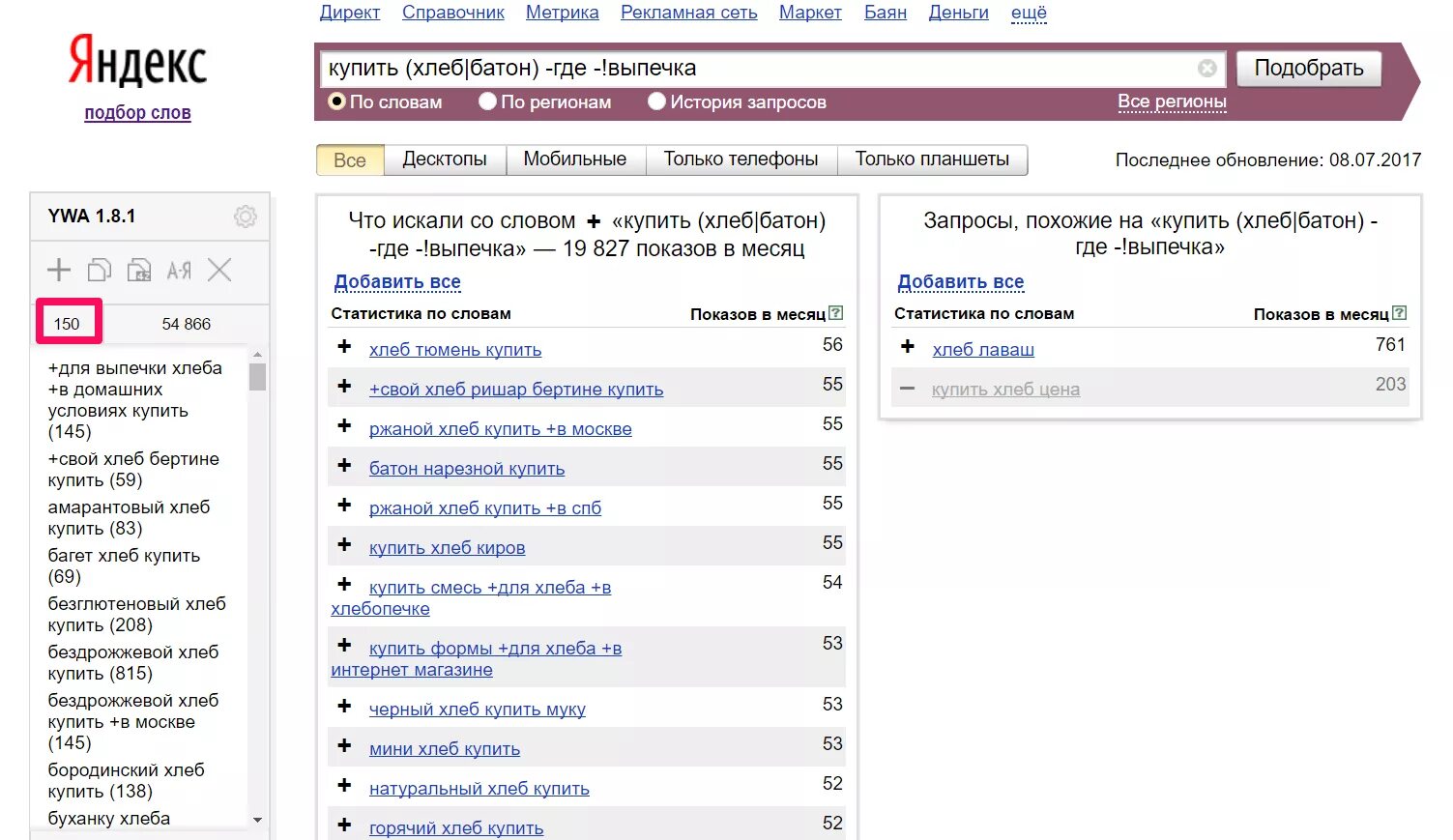Screen dimensions: 1453x840
Task: Open 'Все регионы' region selector
Action: [1172, 101]
